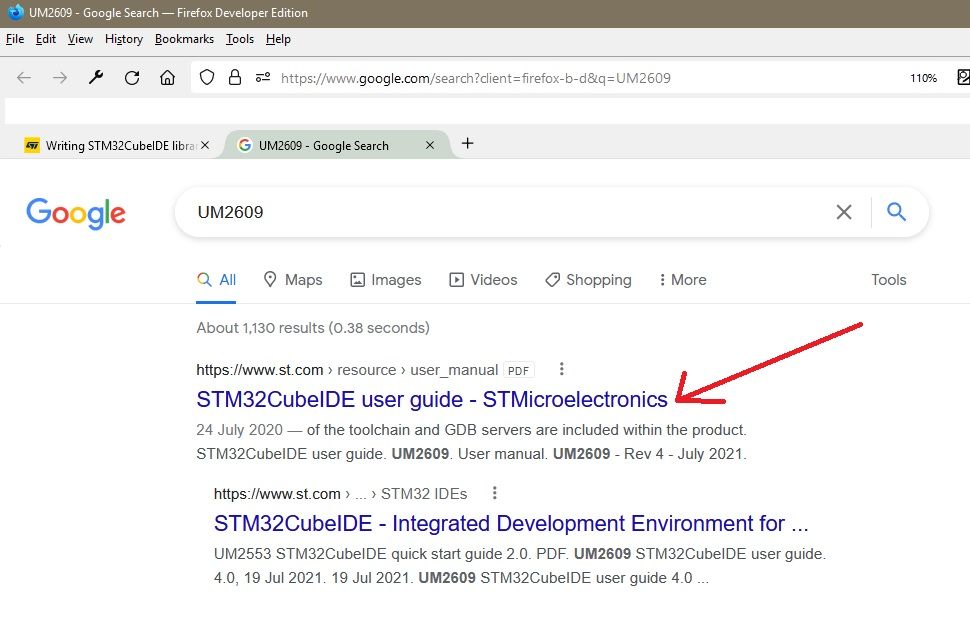Open the Bookmarks menu
The image size is (970, 621).
[184, 39]
